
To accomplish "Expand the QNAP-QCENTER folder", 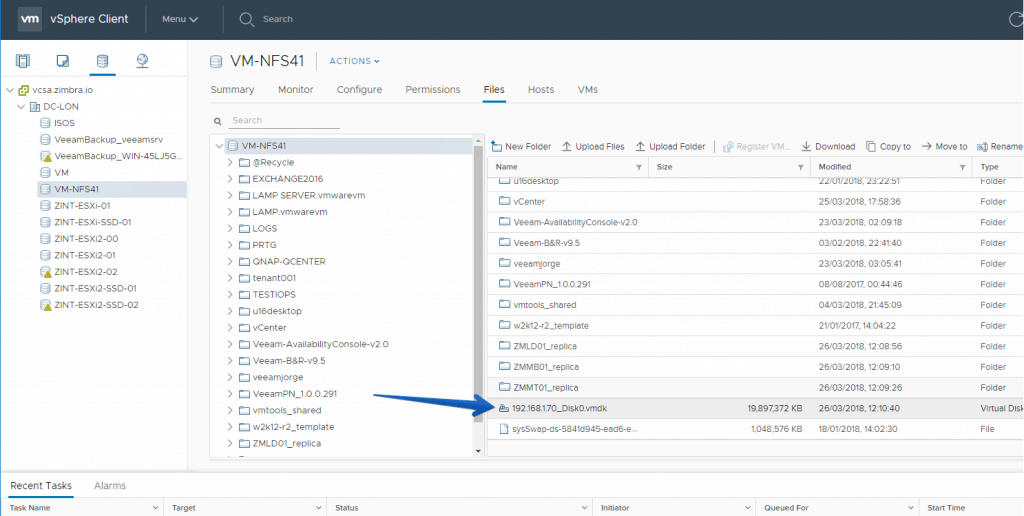I will click(230, 261).
